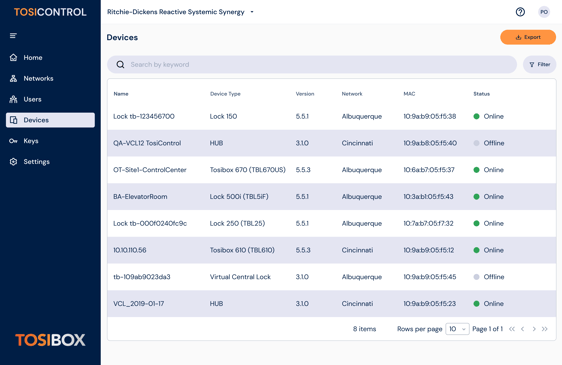Click Albuquerque network in OT-Site1-ControlCenter row
Viewport: 562px width, 365px height.
(362, 170)
